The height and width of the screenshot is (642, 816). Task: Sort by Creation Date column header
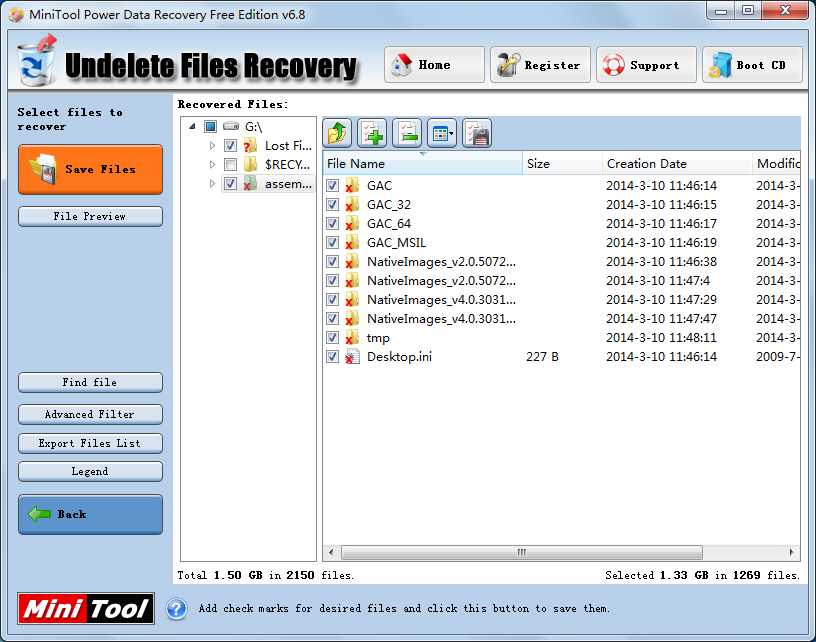click(677, 164)
